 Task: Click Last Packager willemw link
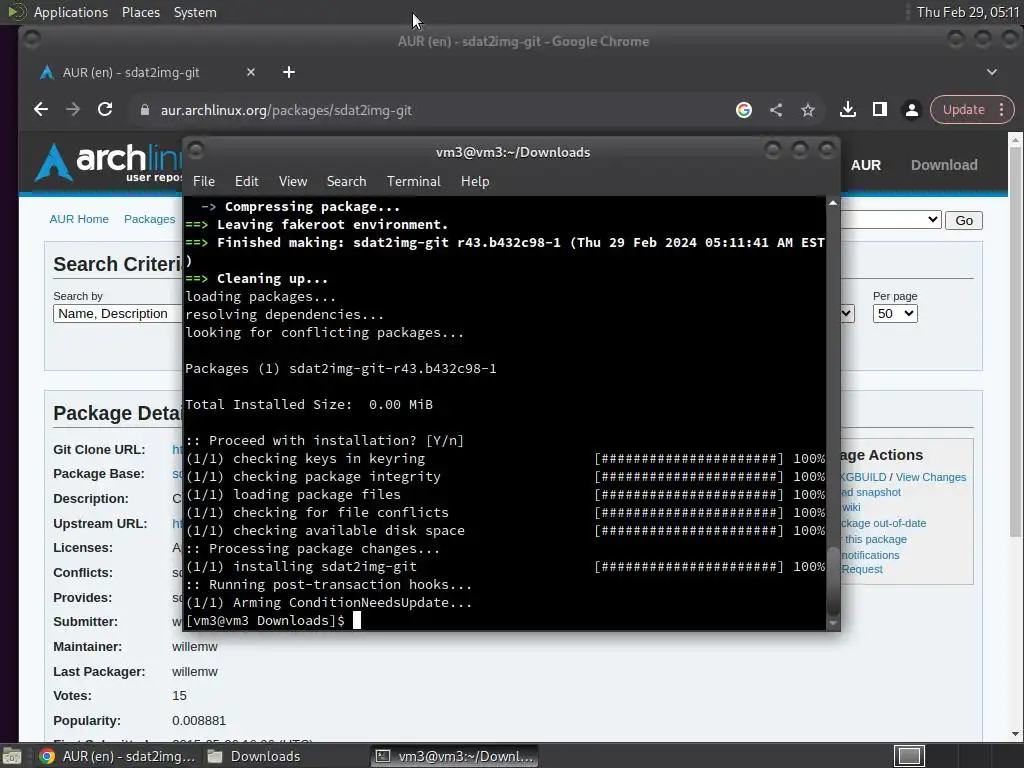point(195,671)
